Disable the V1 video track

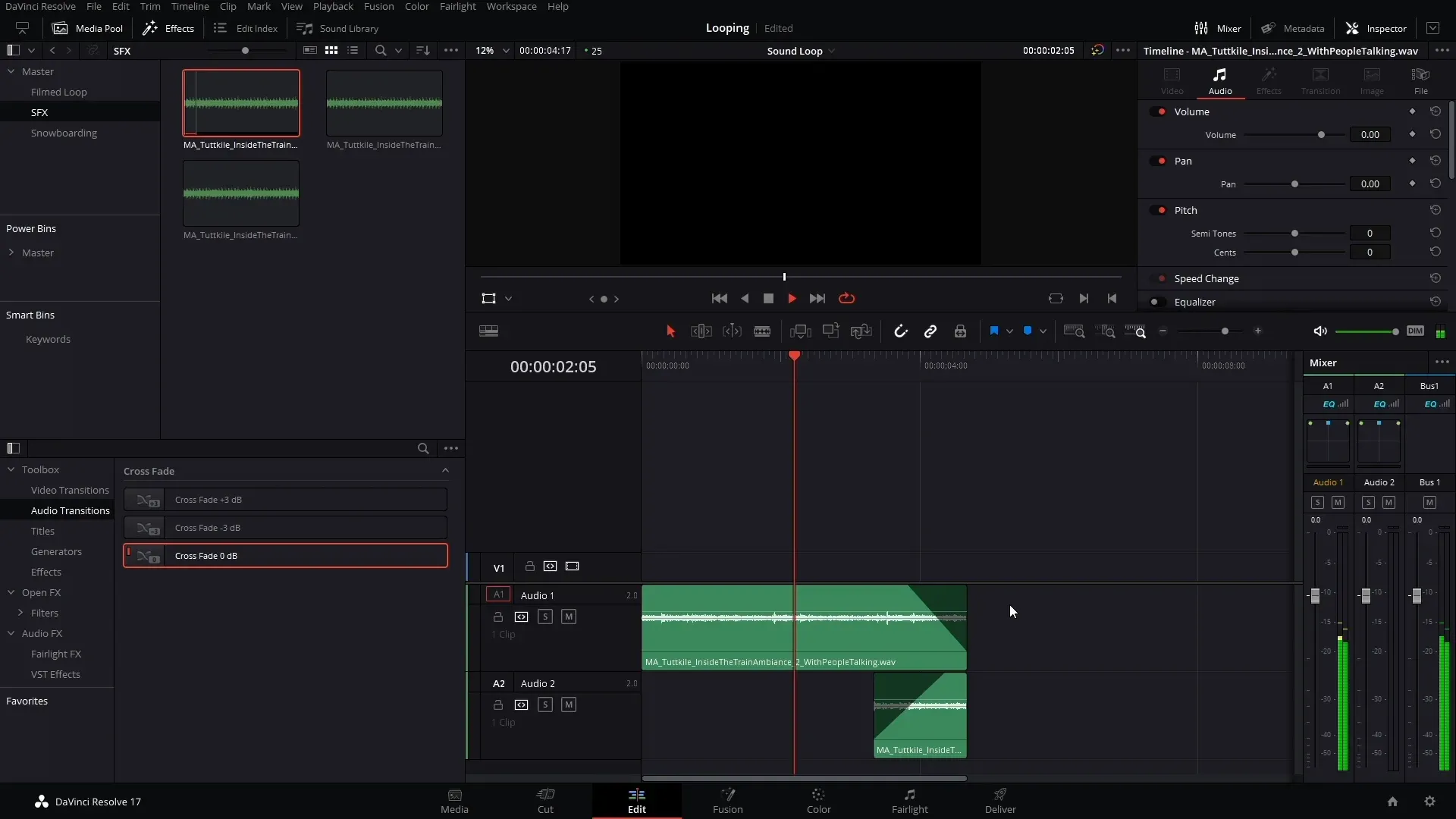pos(573,566)
